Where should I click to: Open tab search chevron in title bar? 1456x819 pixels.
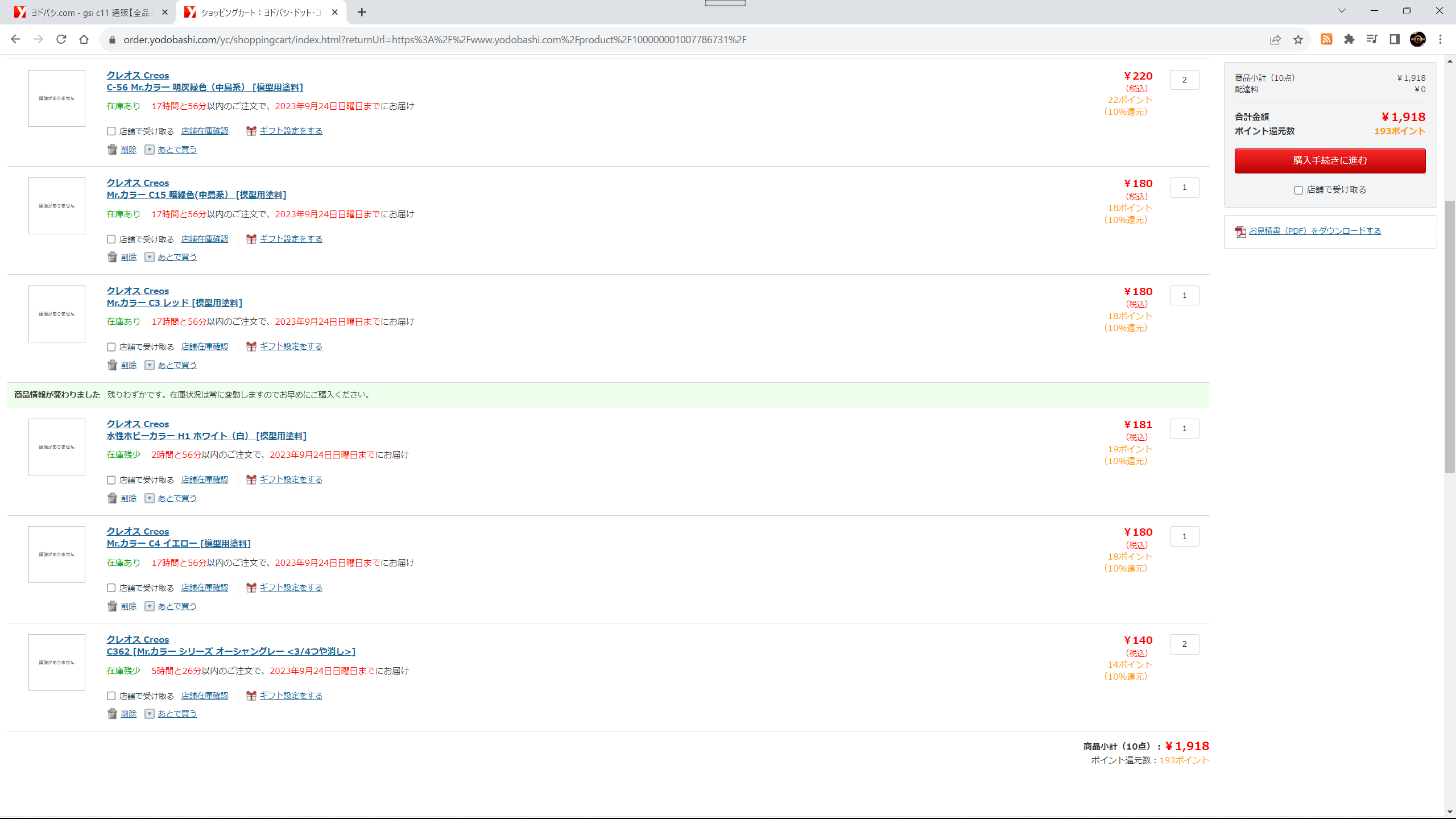[x=1342, y=11]
